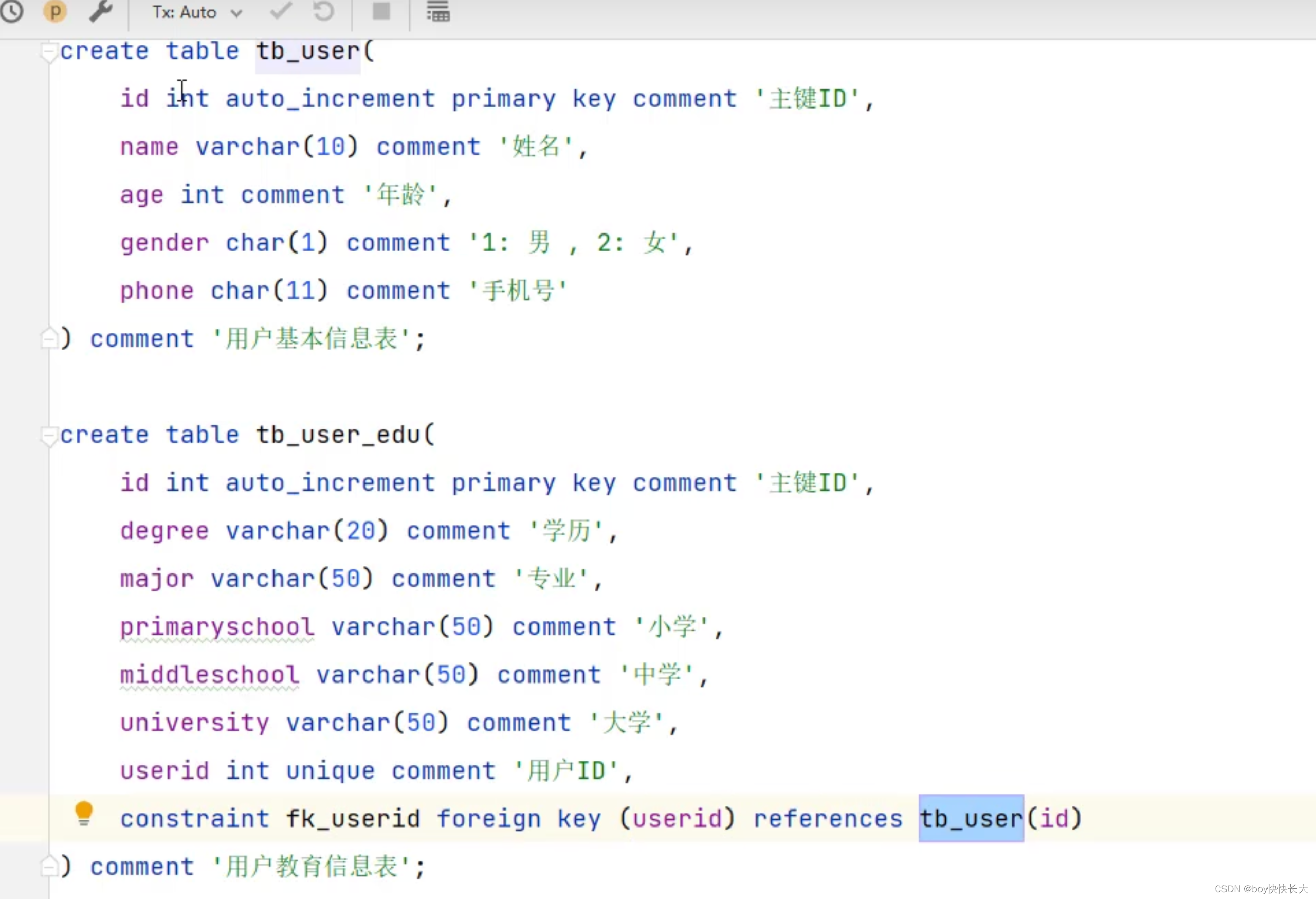The image size is (1316, 899).
Task: Click the SQL editor input field area
Action: (x=658, y=450)
